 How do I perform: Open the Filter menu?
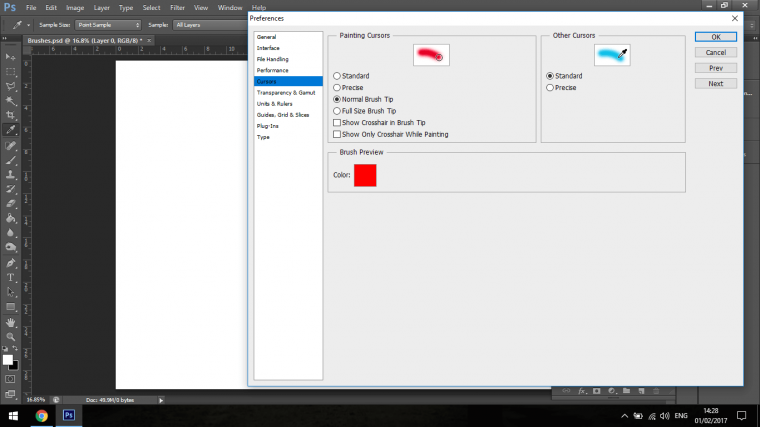click(x=177, y=8)
